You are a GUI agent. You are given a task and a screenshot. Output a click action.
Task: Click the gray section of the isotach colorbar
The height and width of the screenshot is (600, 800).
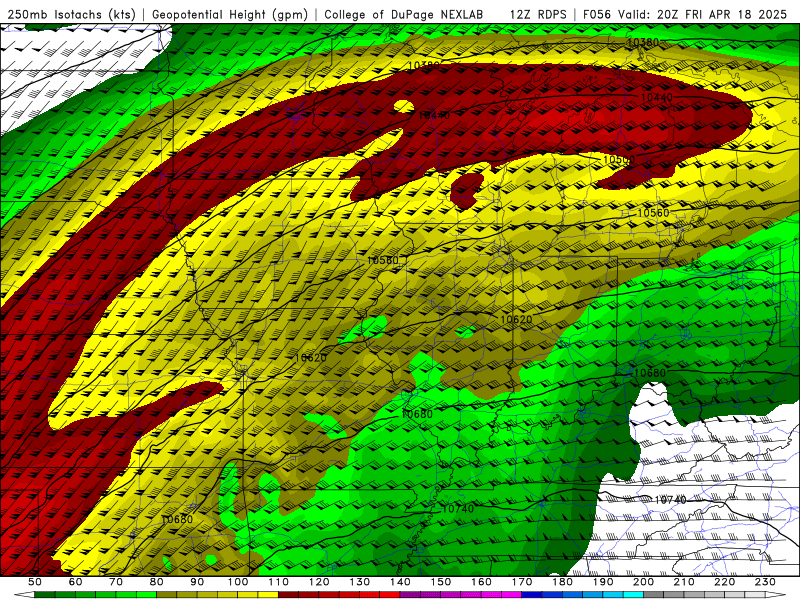pyautogui.click(x=704, y=595)
